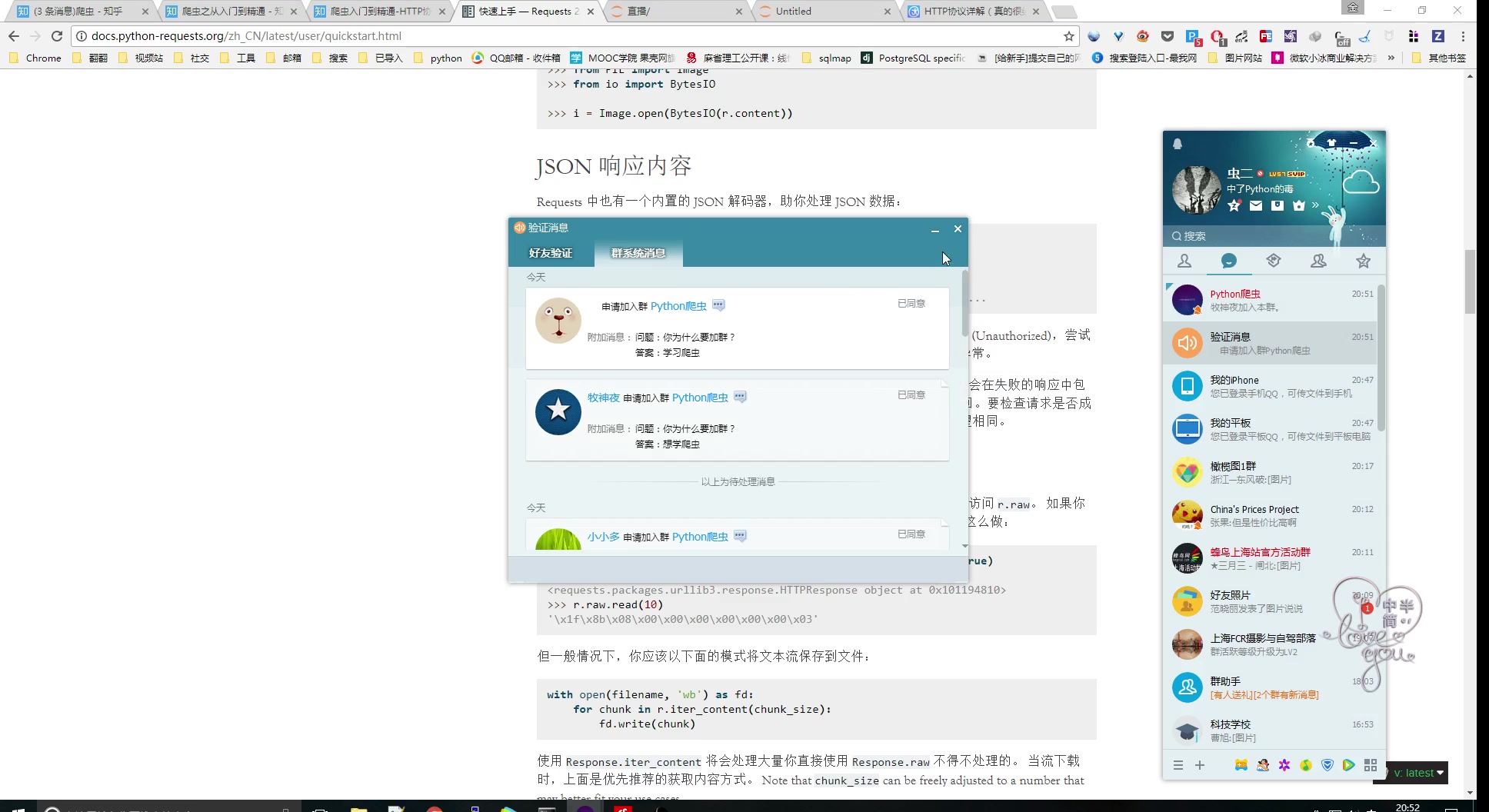
Task: Open the QQ Live-video diamond tab icon
Action: 1274,261
